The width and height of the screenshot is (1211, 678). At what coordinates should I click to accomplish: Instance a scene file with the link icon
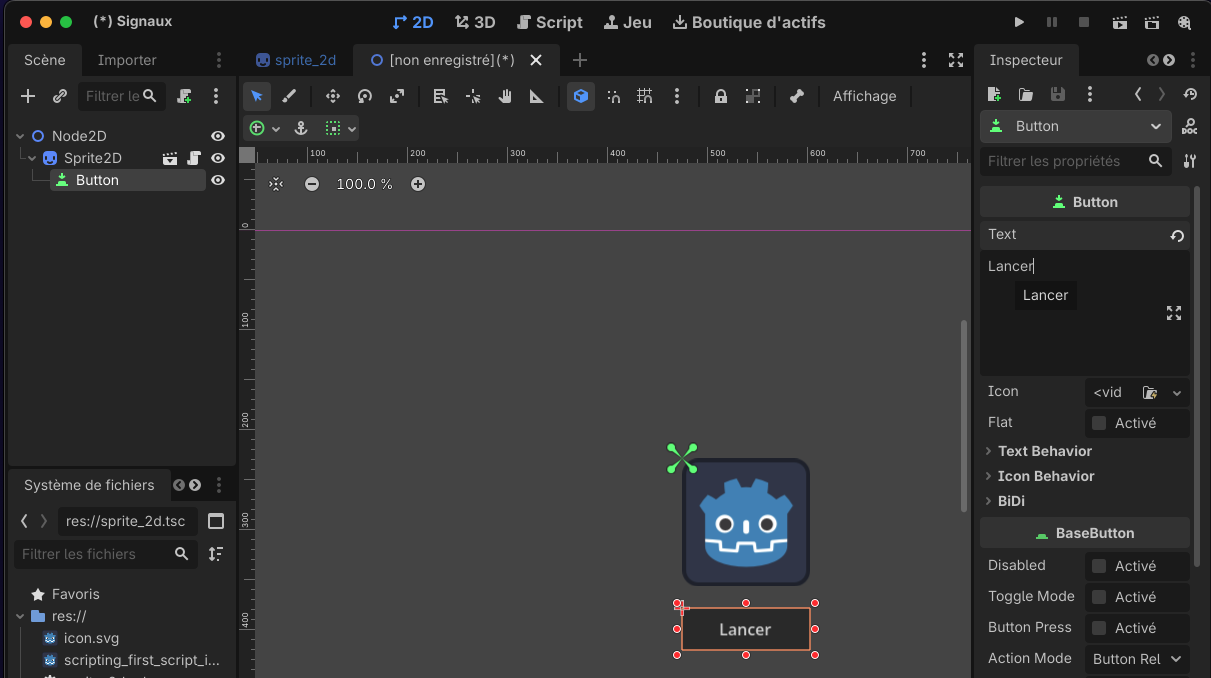coord(60,96)
